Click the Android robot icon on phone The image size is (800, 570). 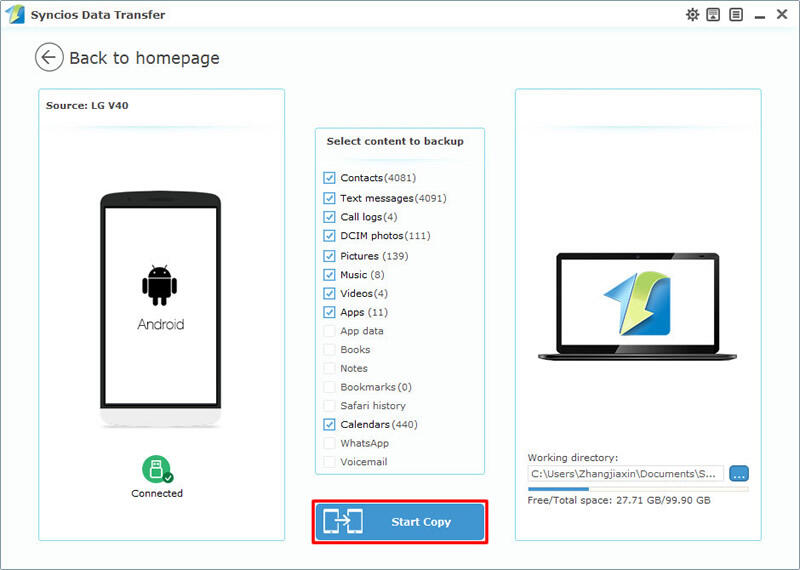[x=160, y=285]
